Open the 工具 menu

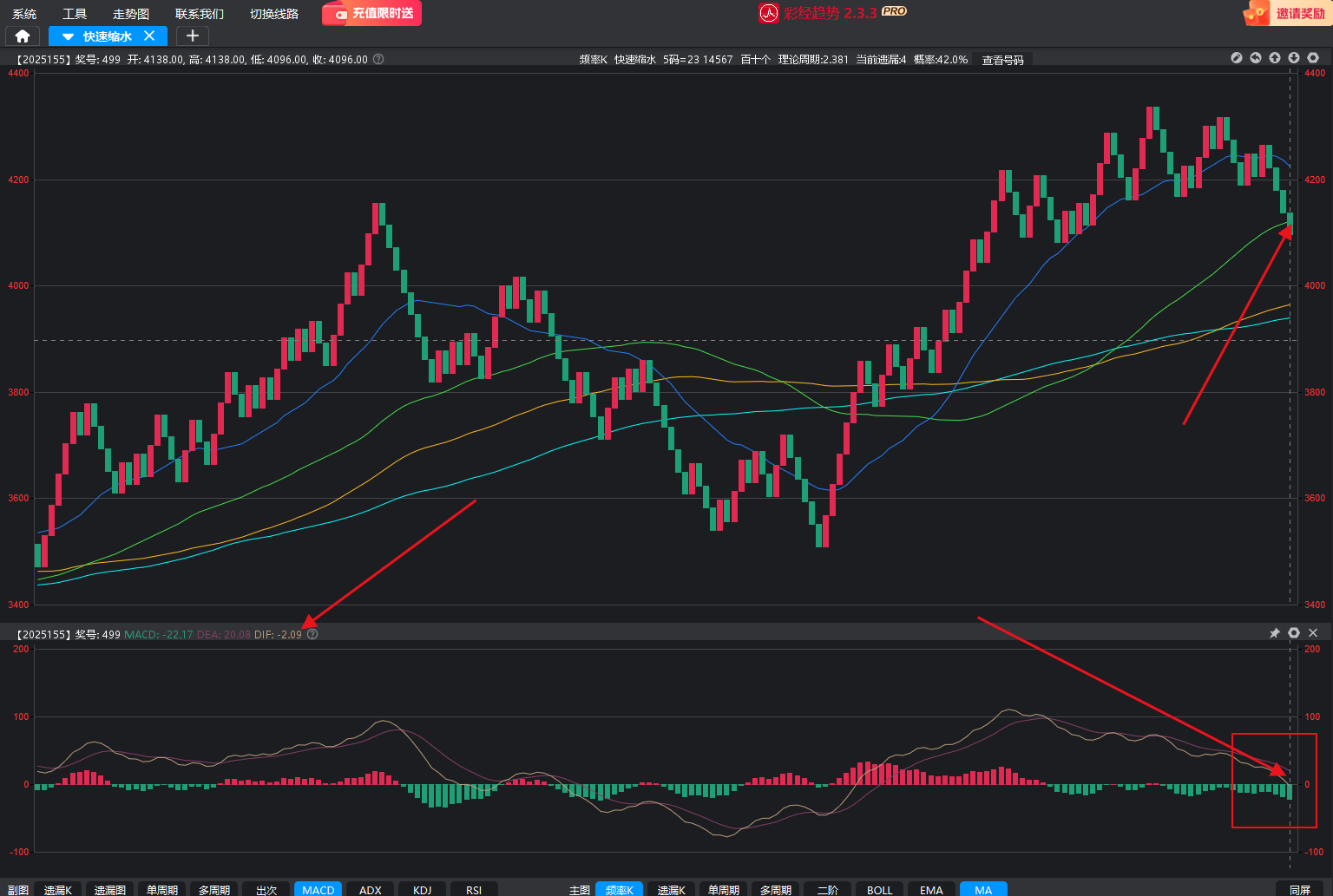pos(75,14)
